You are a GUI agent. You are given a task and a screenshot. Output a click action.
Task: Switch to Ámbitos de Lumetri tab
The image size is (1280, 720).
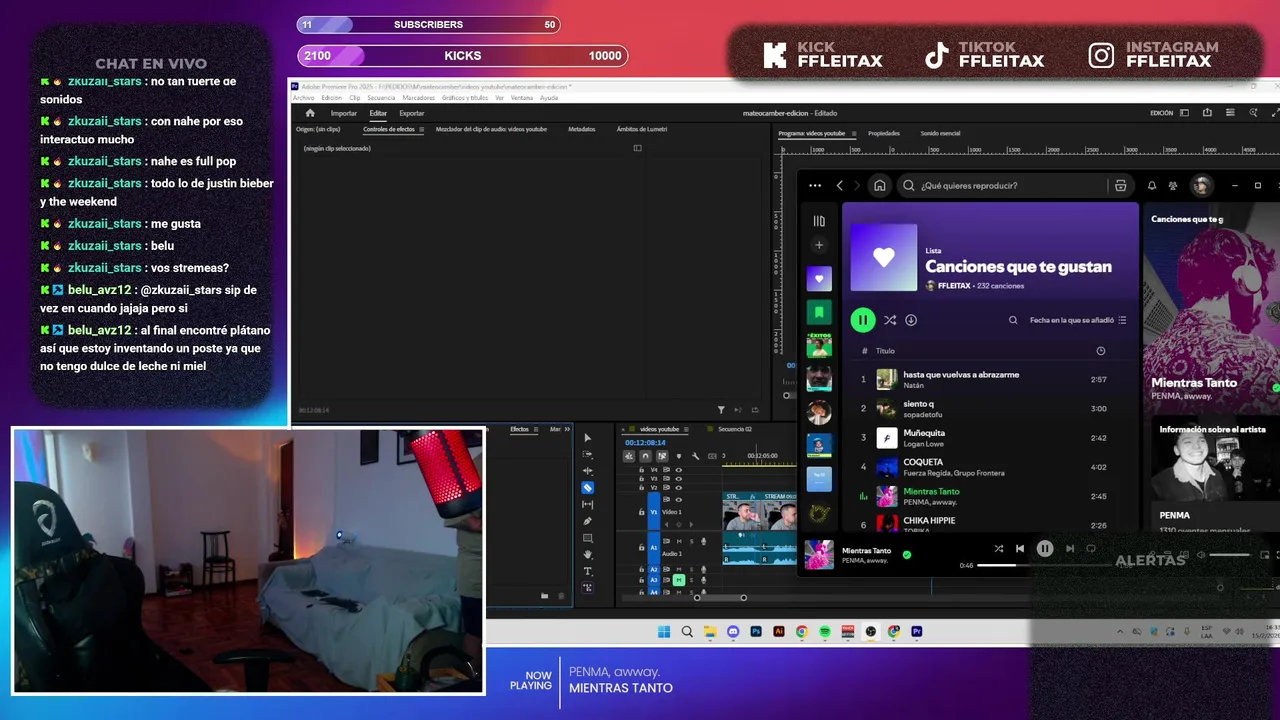[642, 129]
